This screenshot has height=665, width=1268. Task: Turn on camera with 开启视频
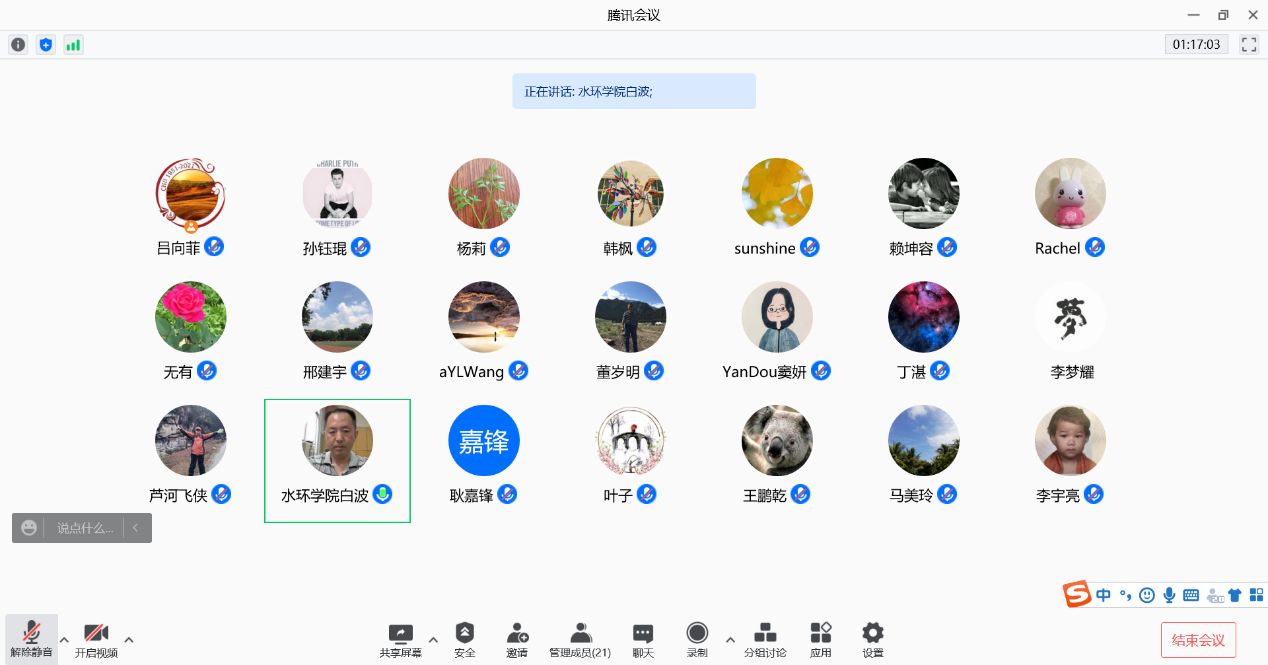tap(96, 639)
